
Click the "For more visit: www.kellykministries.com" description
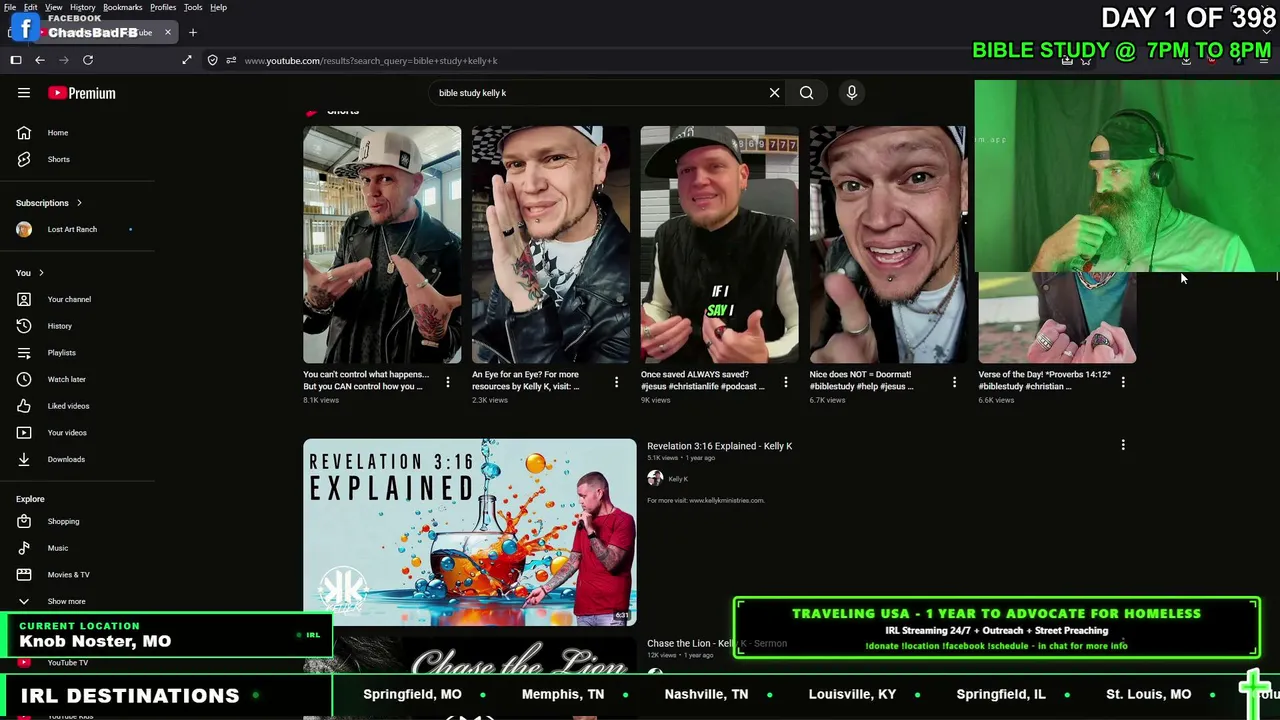pos(705,501)
